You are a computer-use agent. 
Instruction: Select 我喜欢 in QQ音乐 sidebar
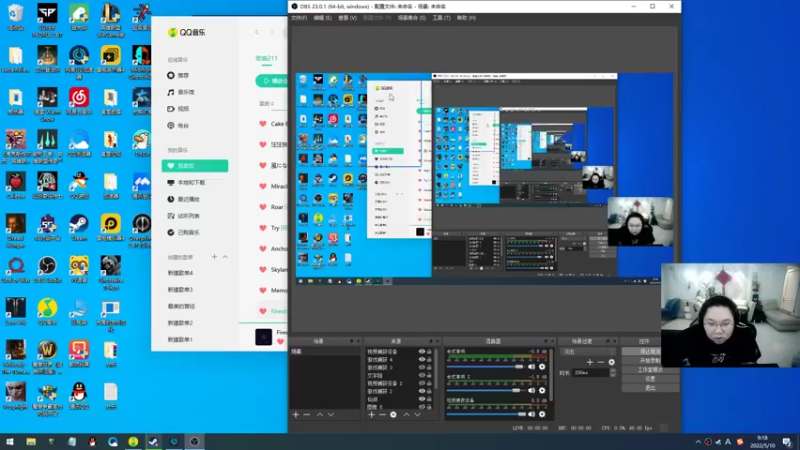click(x=195, y=166)
